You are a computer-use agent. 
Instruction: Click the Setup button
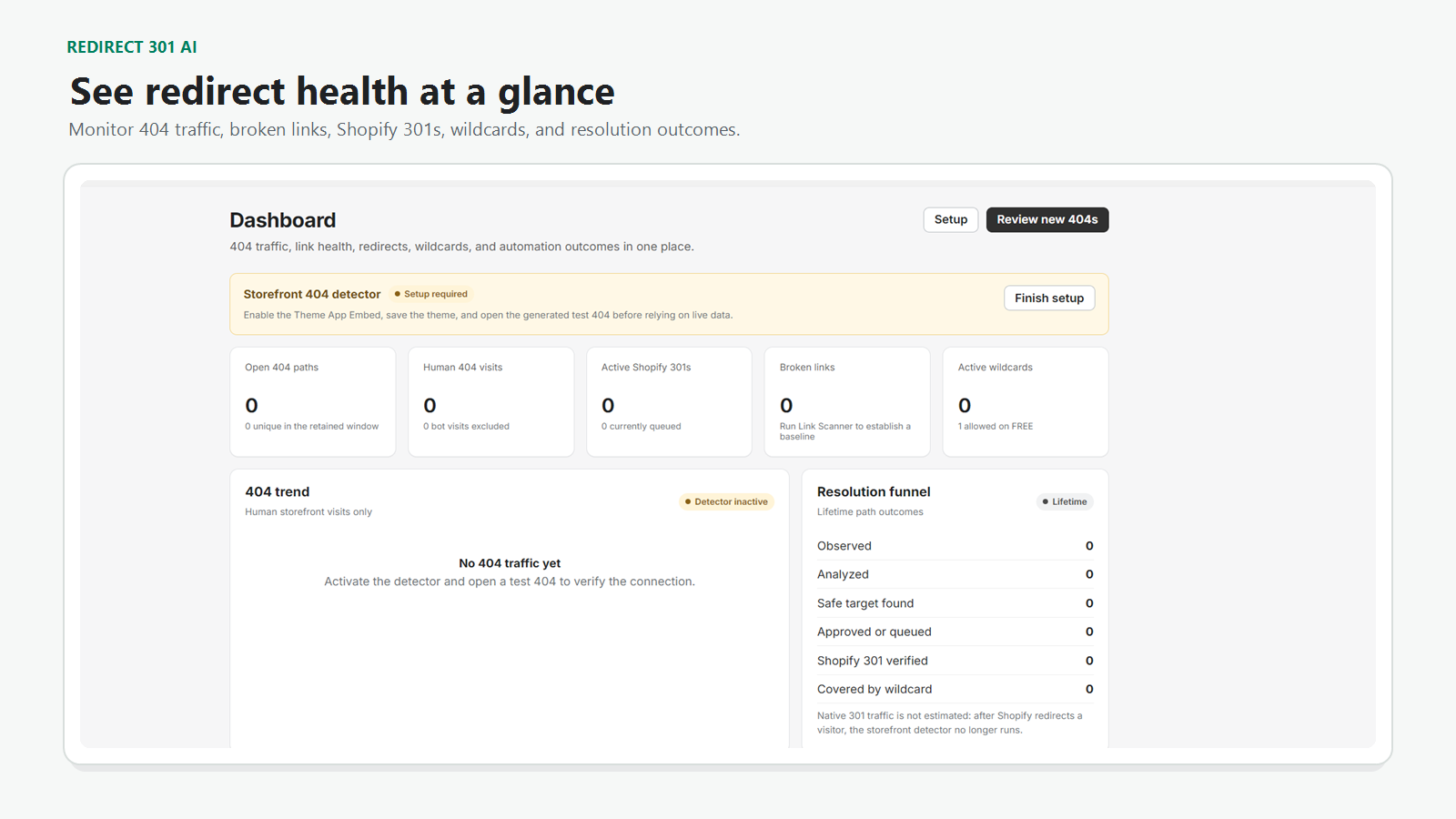click(x=951, y=219)
